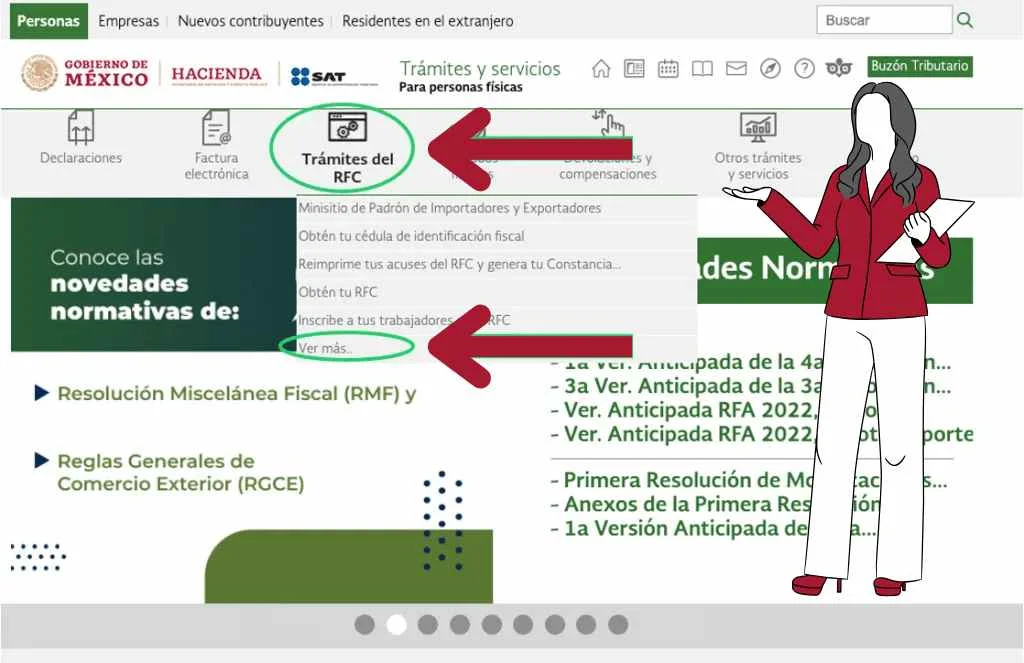Open the open-book icon in header
Viewport: 1024px width, 663px height.
click(702, 69)
